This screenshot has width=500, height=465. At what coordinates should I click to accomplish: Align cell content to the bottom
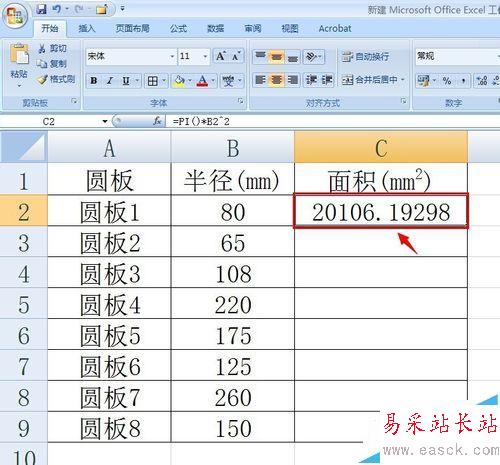292,57
